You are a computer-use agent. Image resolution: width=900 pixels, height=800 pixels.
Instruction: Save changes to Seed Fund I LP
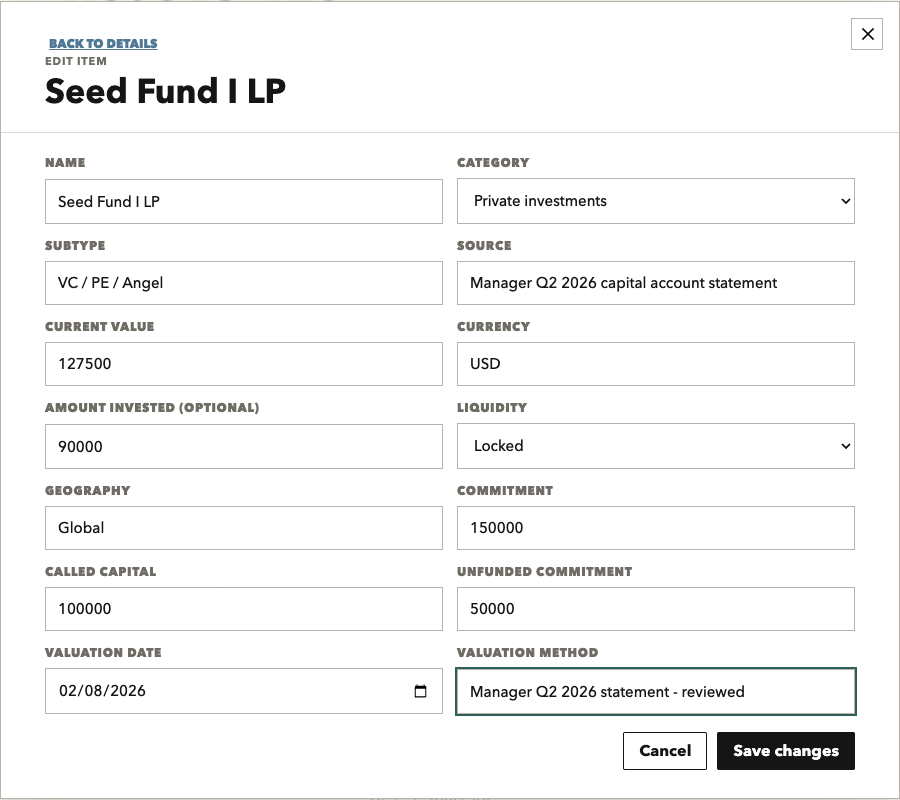(786, 751)
